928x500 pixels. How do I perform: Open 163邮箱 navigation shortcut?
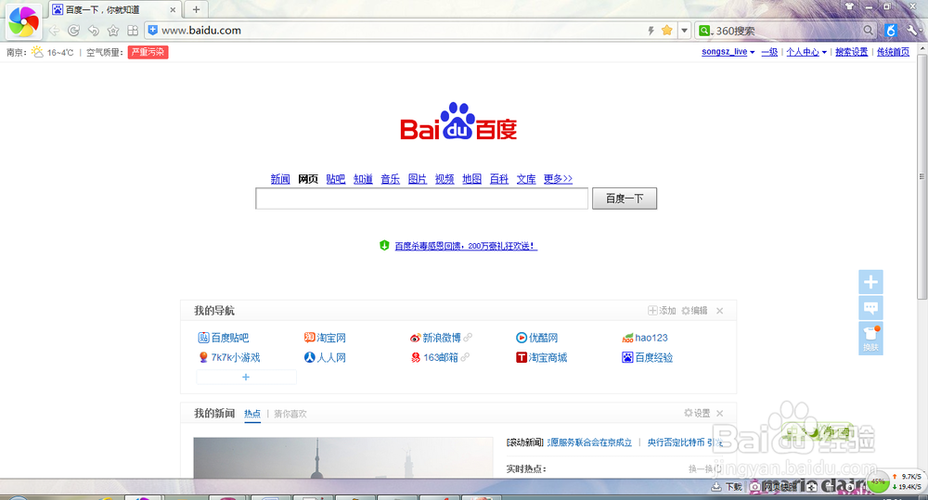tap(434, 357)
